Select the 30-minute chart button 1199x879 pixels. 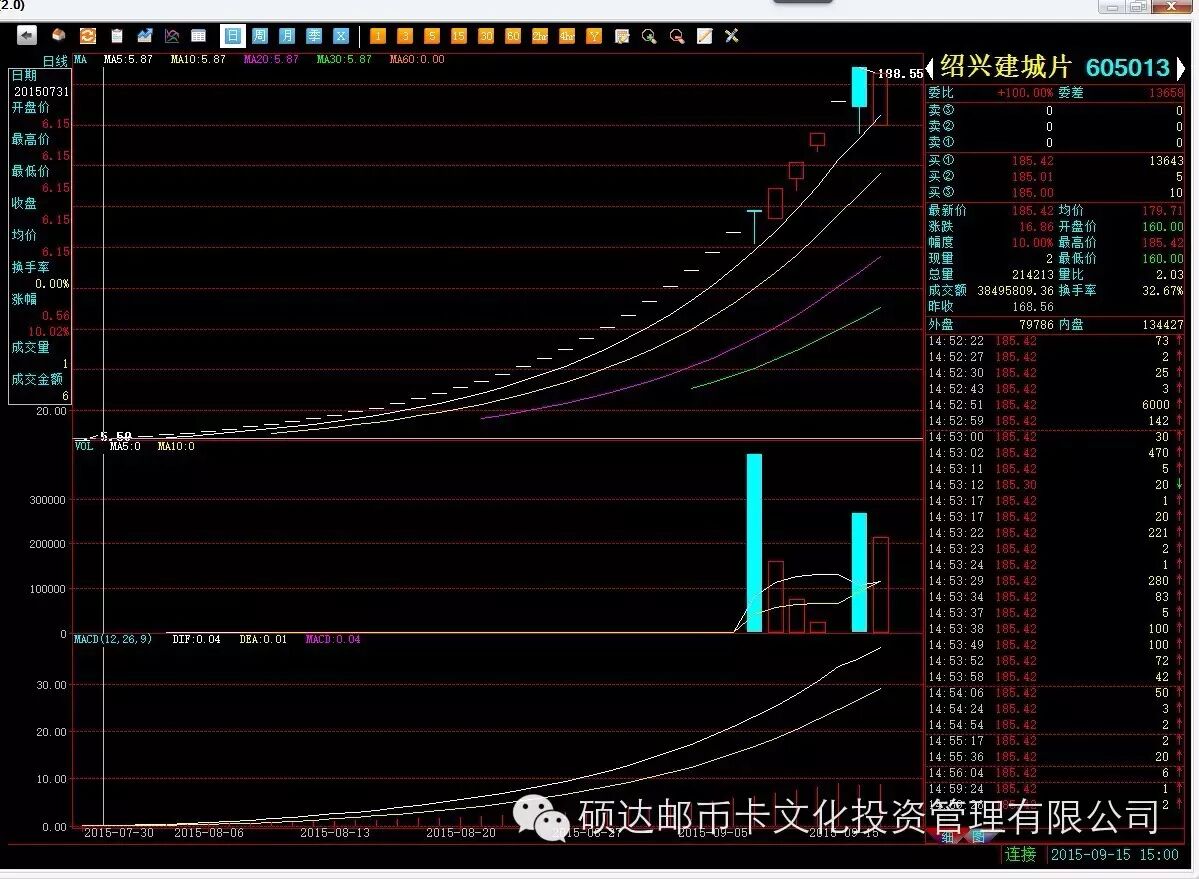[x=486, y=36]
